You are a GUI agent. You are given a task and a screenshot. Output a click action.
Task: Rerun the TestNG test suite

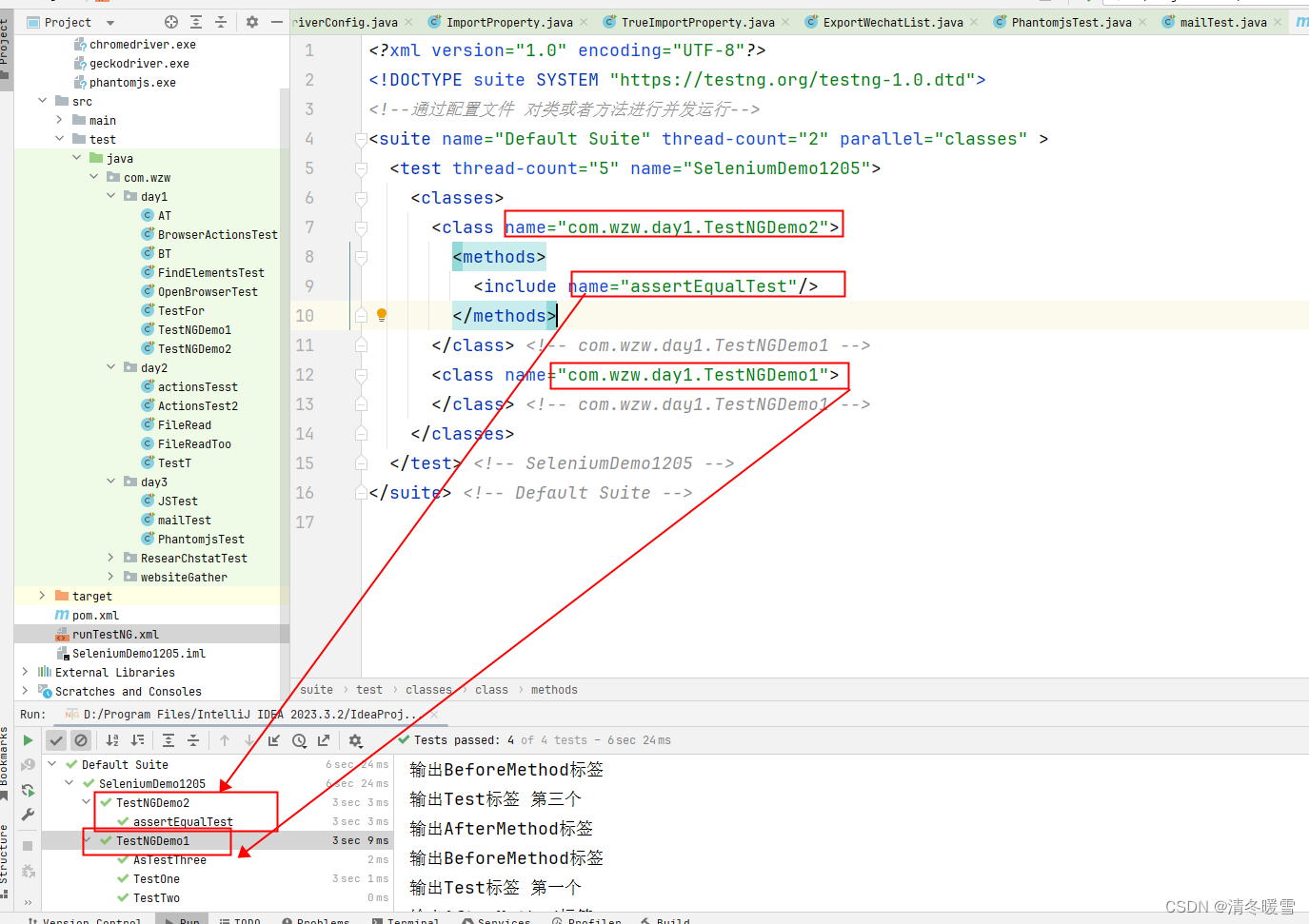(x=29, y=740)
